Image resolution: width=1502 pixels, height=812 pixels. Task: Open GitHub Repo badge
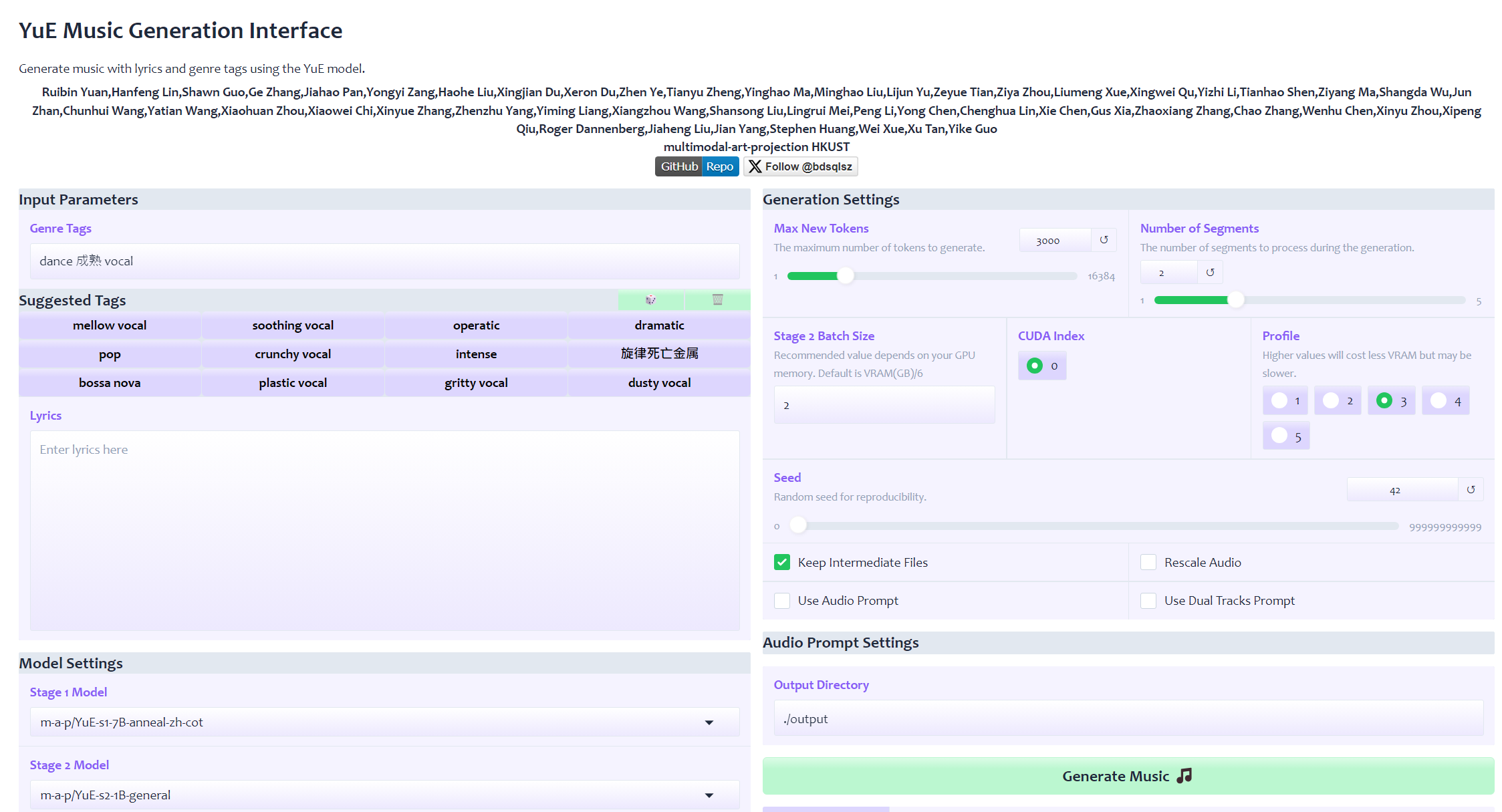click(697, 166)
